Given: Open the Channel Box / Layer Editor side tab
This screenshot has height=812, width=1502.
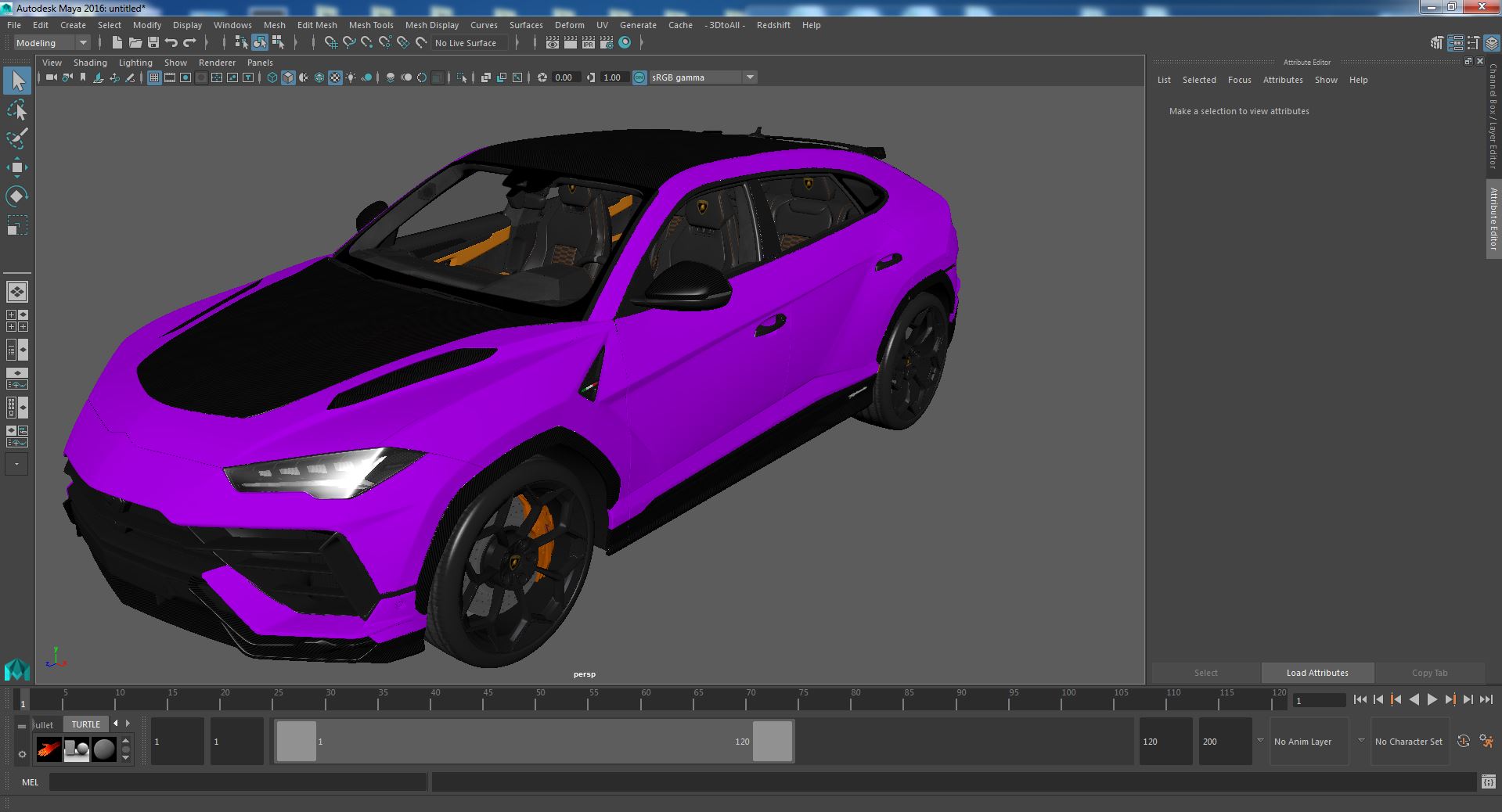Looking at the screenshot, I should (x=1493, y=116).
